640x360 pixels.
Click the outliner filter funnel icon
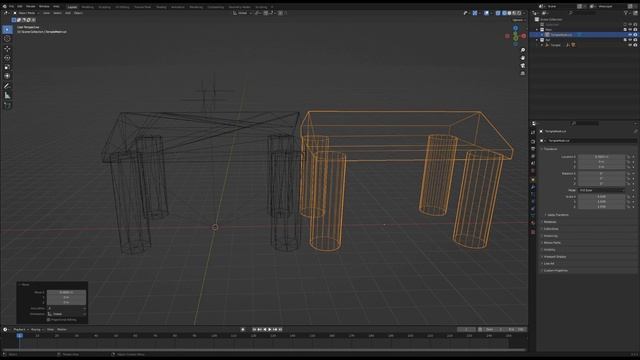tap(626, 13)
